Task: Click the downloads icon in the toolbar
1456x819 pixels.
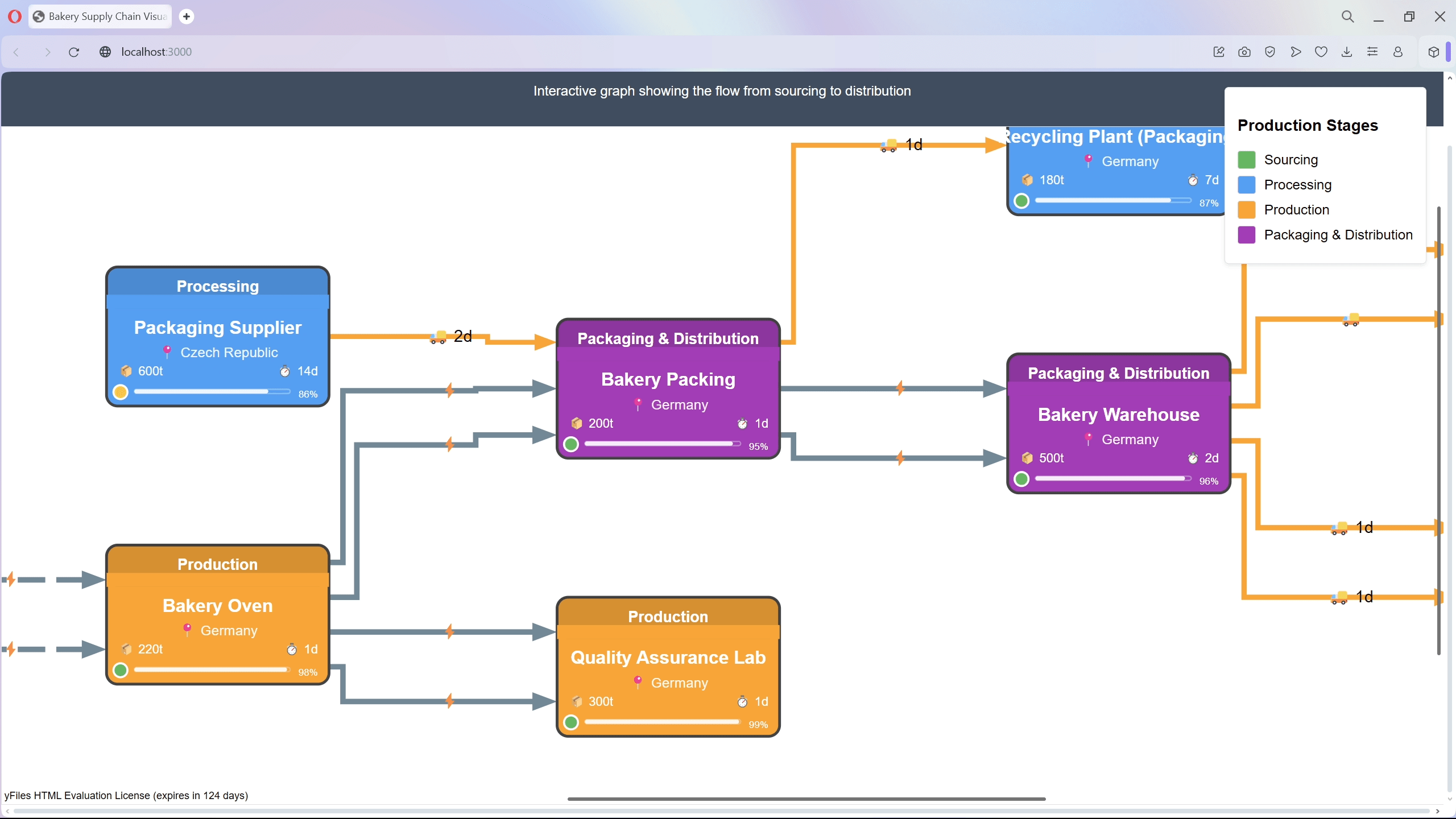Action: [x=1346, y=52]
